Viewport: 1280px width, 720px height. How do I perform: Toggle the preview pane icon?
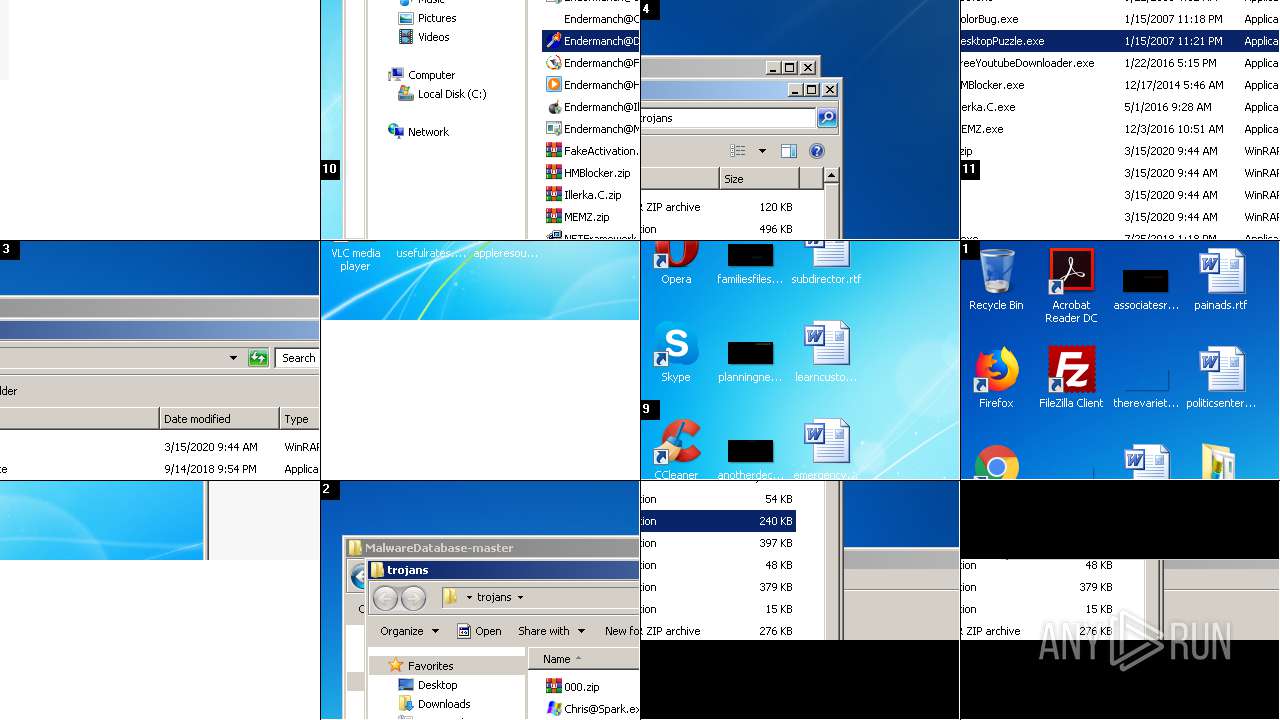788,151
